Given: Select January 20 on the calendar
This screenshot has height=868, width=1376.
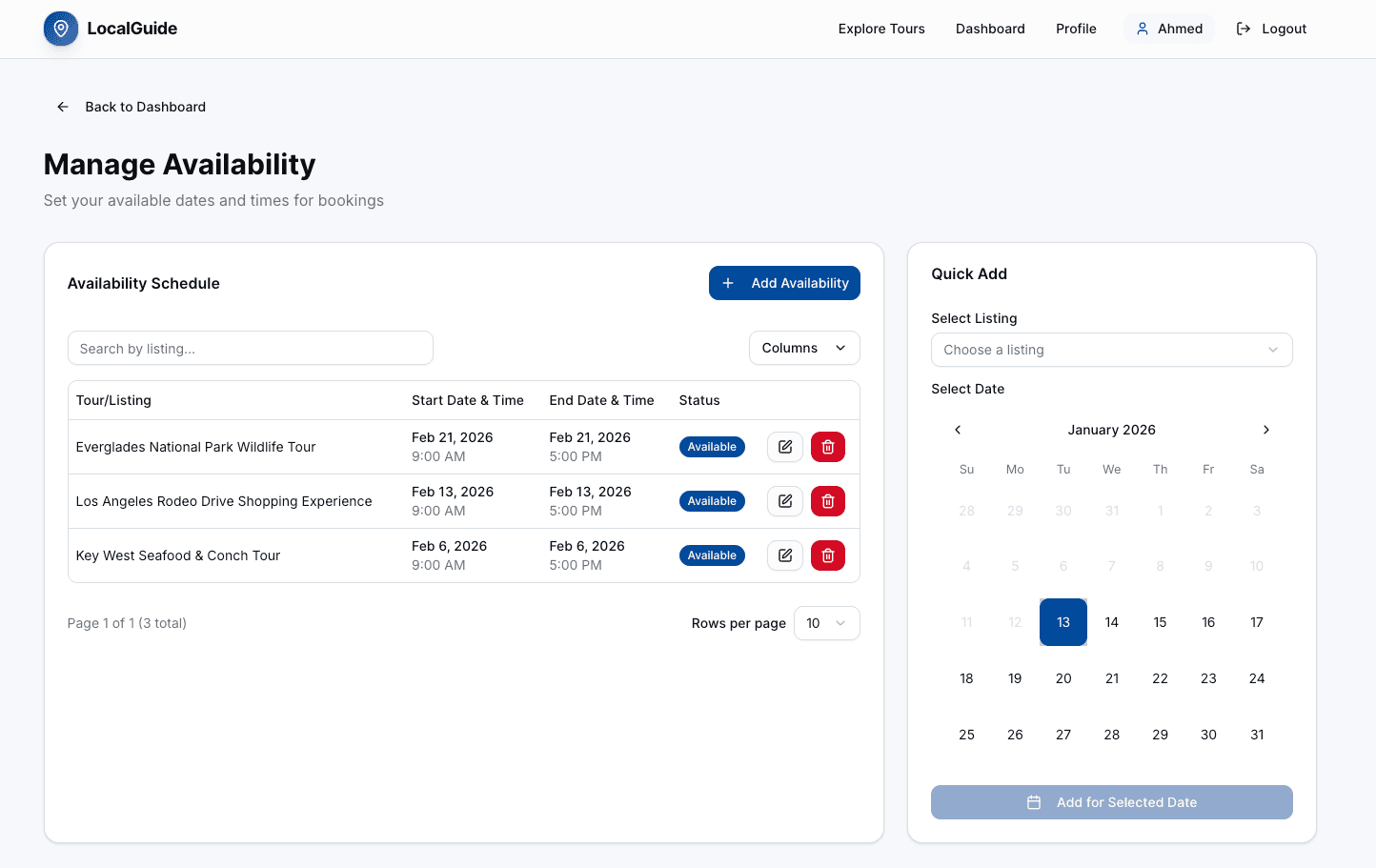Looking at the screenshot, I should [x=1063, y=678].
